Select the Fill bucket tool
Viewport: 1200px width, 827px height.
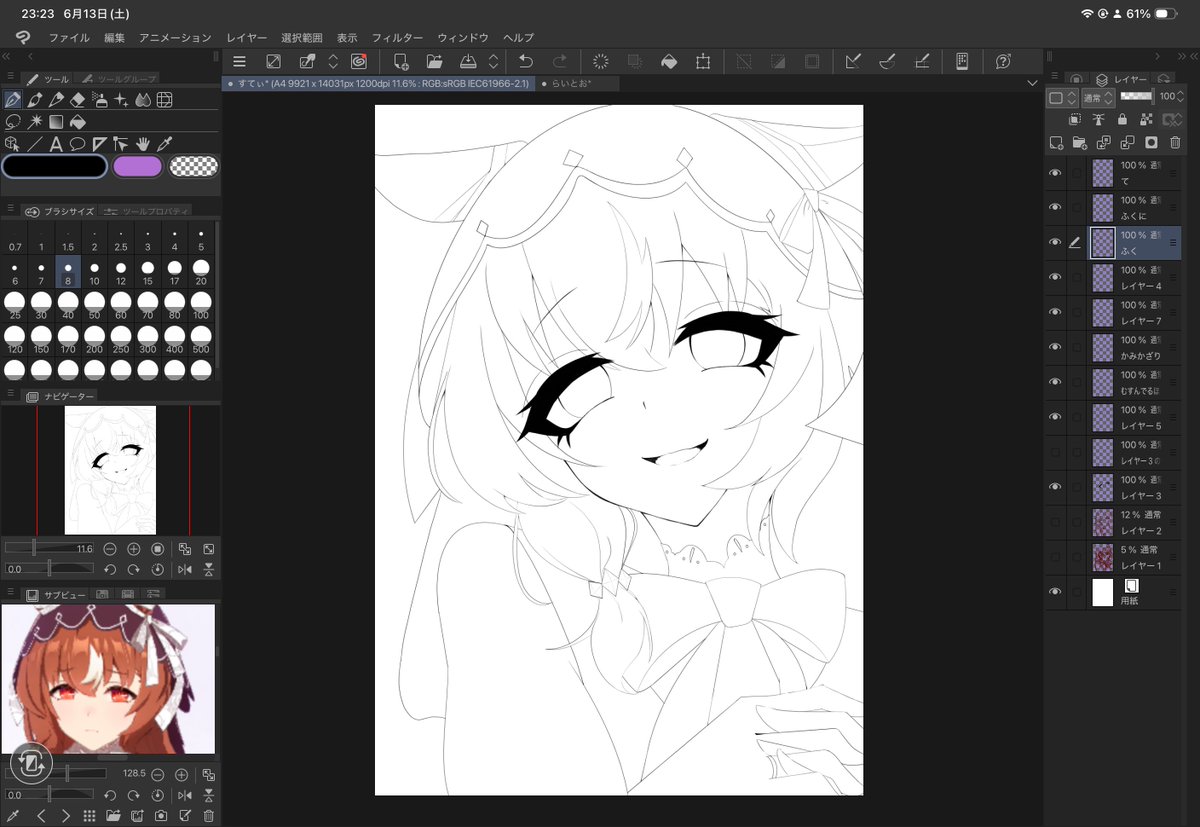(x=78, y=121)
